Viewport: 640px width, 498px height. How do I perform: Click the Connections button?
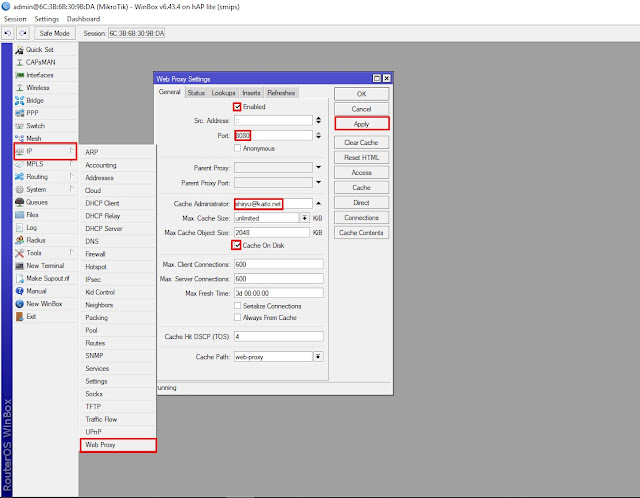pyautogui.click(x=362, y=218)
